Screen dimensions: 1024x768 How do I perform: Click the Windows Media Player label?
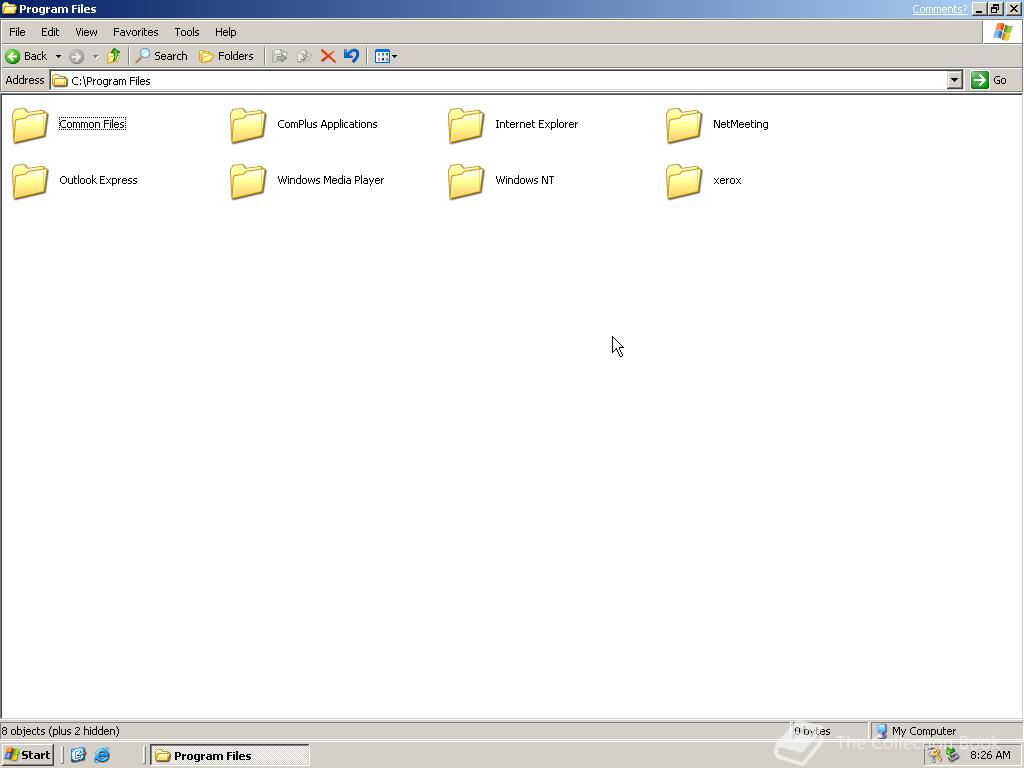[x=330, y=180]
